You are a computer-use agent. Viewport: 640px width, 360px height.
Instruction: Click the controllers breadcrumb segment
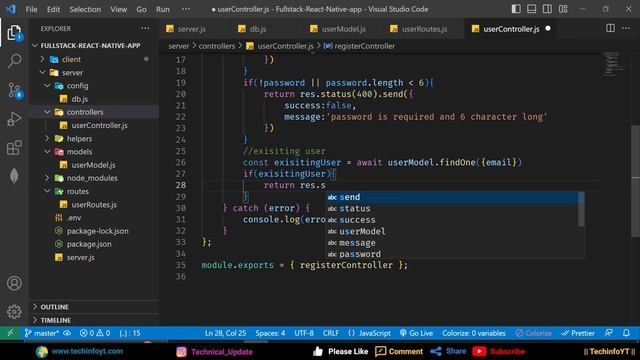[x=217, y=46]
